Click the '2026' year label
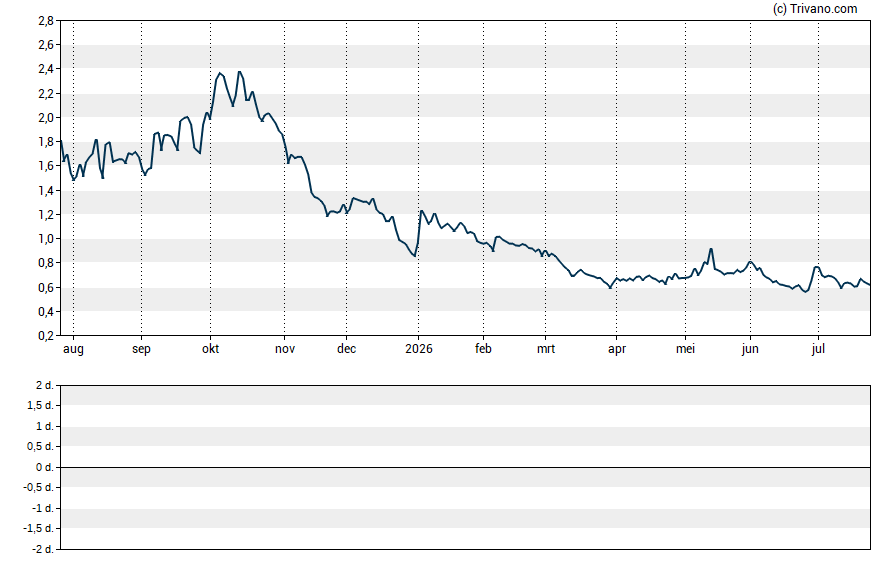The image size is (888, 565). pos(419,348)
